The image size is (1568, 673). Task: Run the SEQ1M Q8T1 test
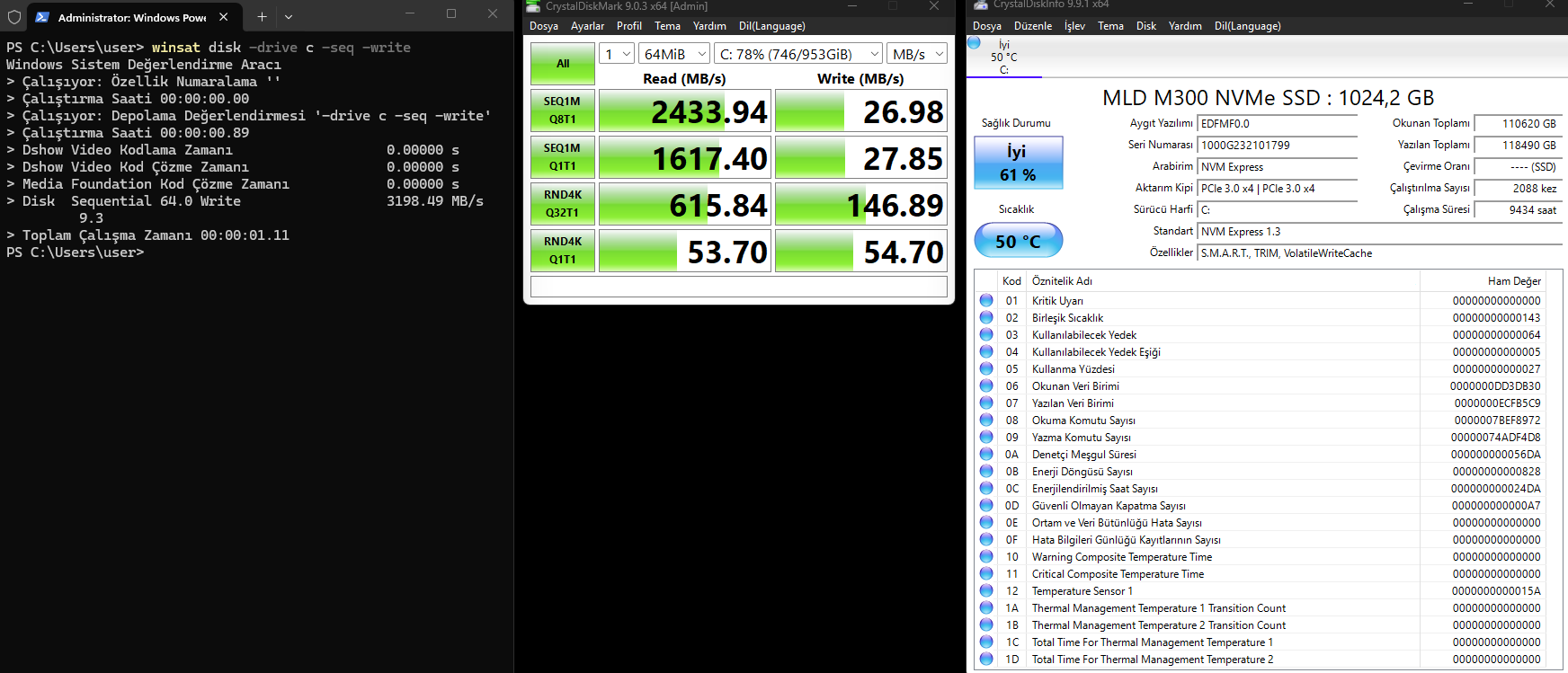coord(563,111)
